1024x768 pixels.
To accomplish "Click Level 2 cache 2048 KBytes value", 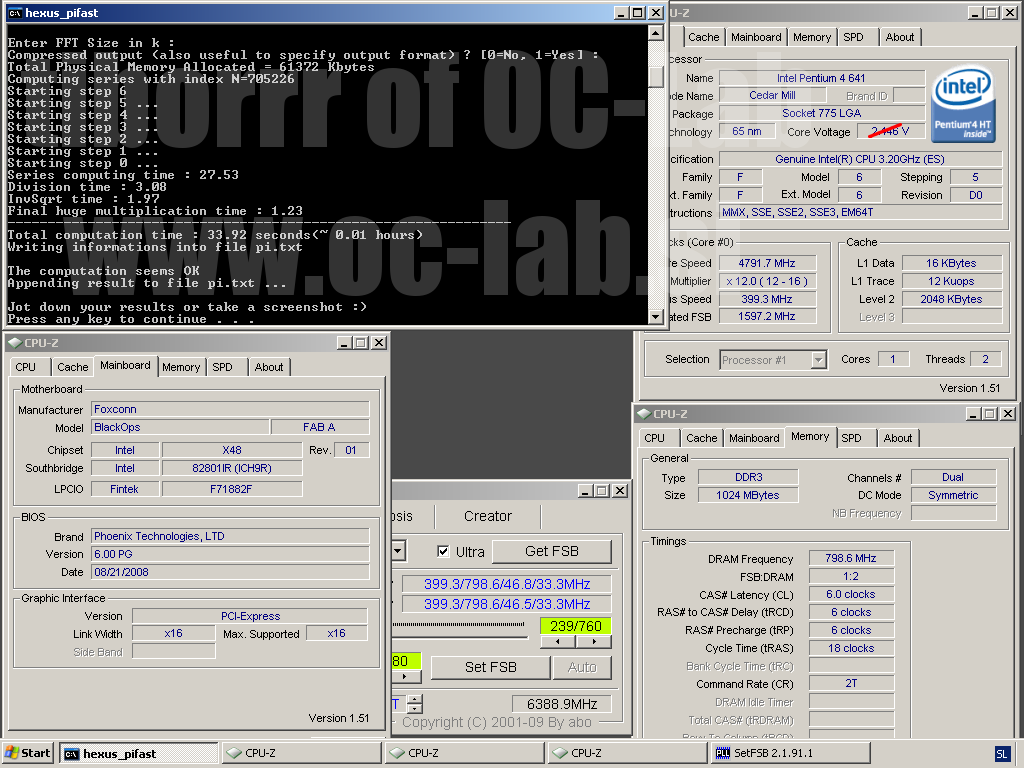I will pos(952,299).
